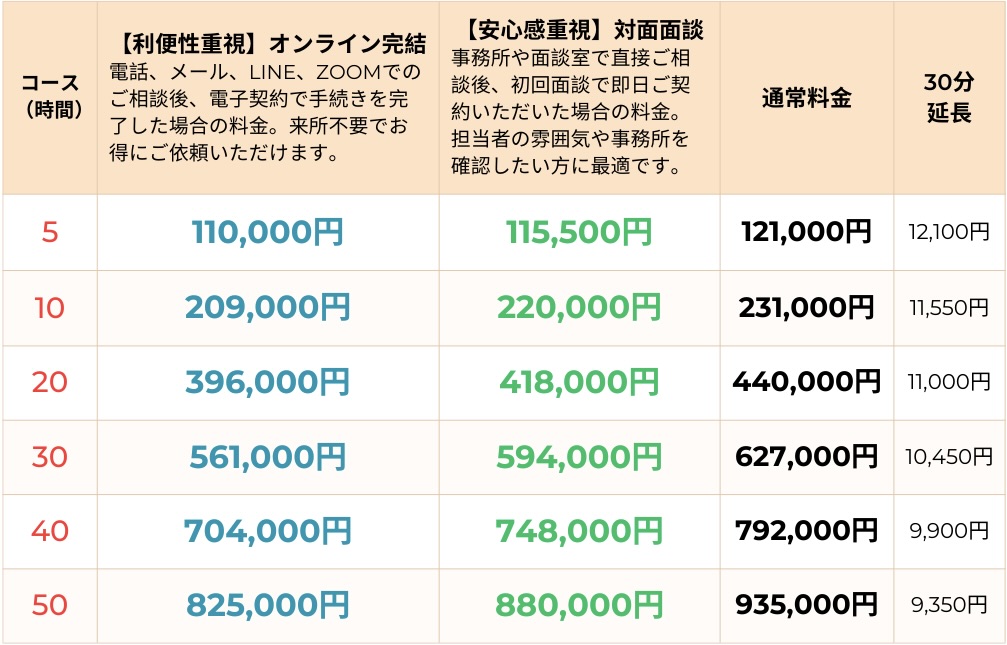The image size is (1007, 645).
Task: Click the 825,000円 online price
Action: 267,605
